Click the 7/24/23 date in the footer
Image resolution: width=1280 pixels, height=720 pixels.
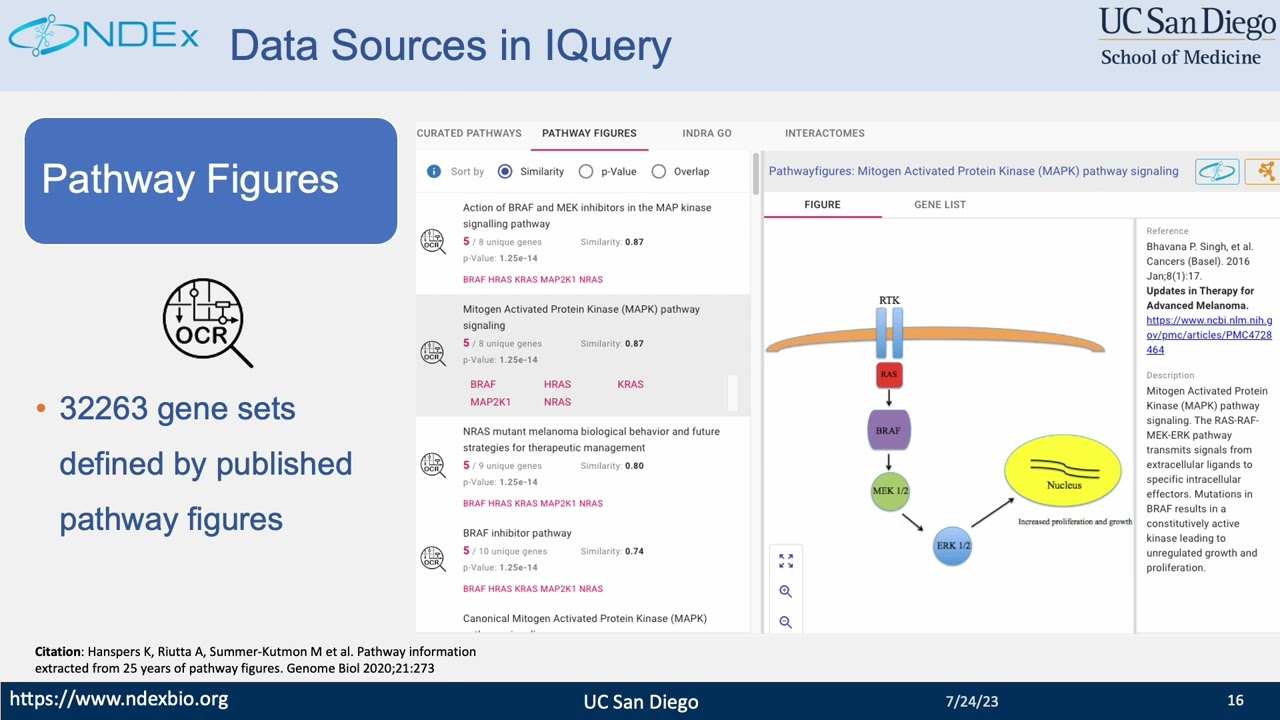point(973,701)
